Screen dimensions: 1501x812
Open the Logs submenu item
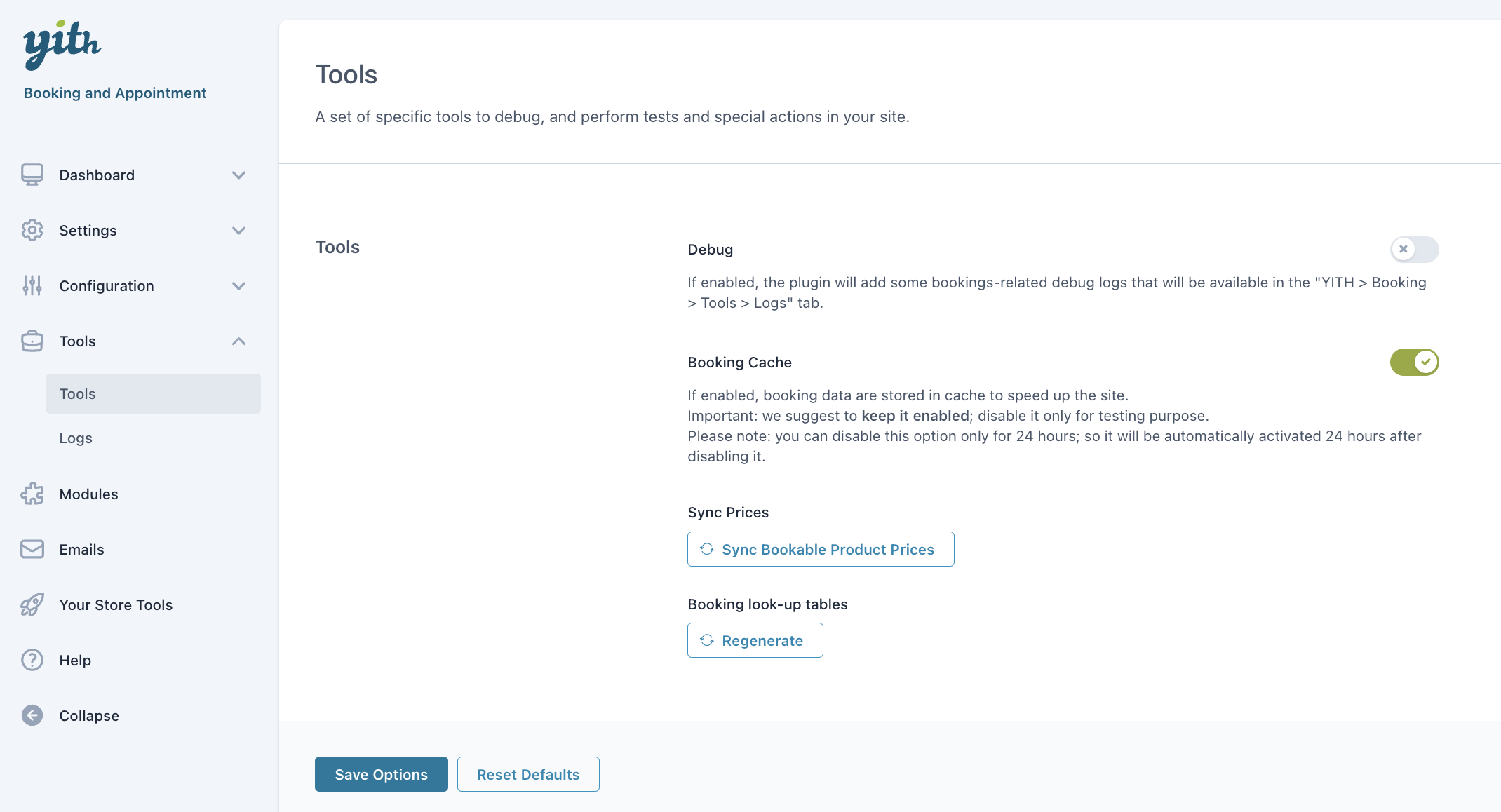click(x=76, y=438)
